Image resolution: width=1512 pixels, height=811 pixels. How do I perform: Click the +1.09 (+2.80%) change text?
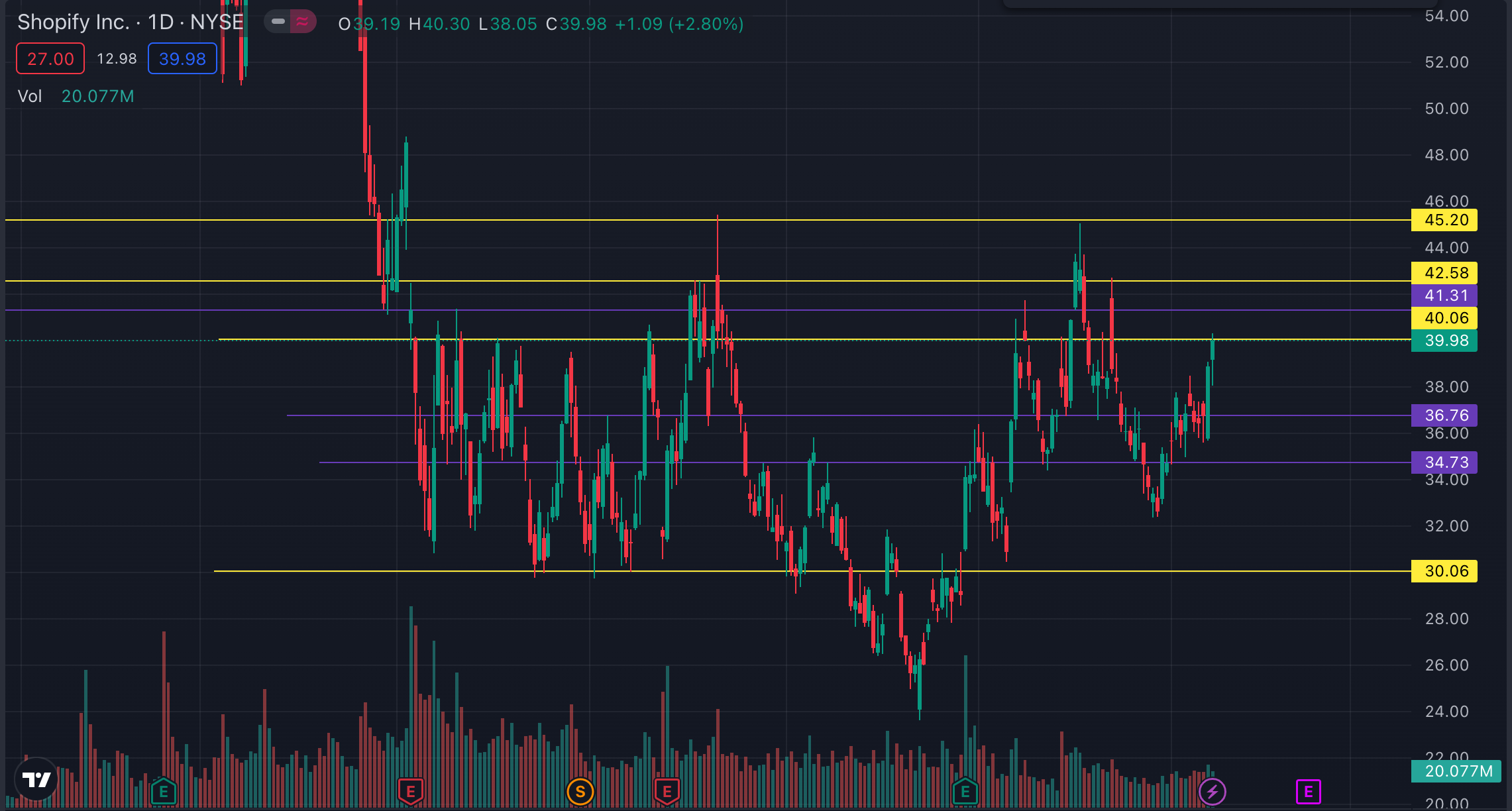pos(679,25)
